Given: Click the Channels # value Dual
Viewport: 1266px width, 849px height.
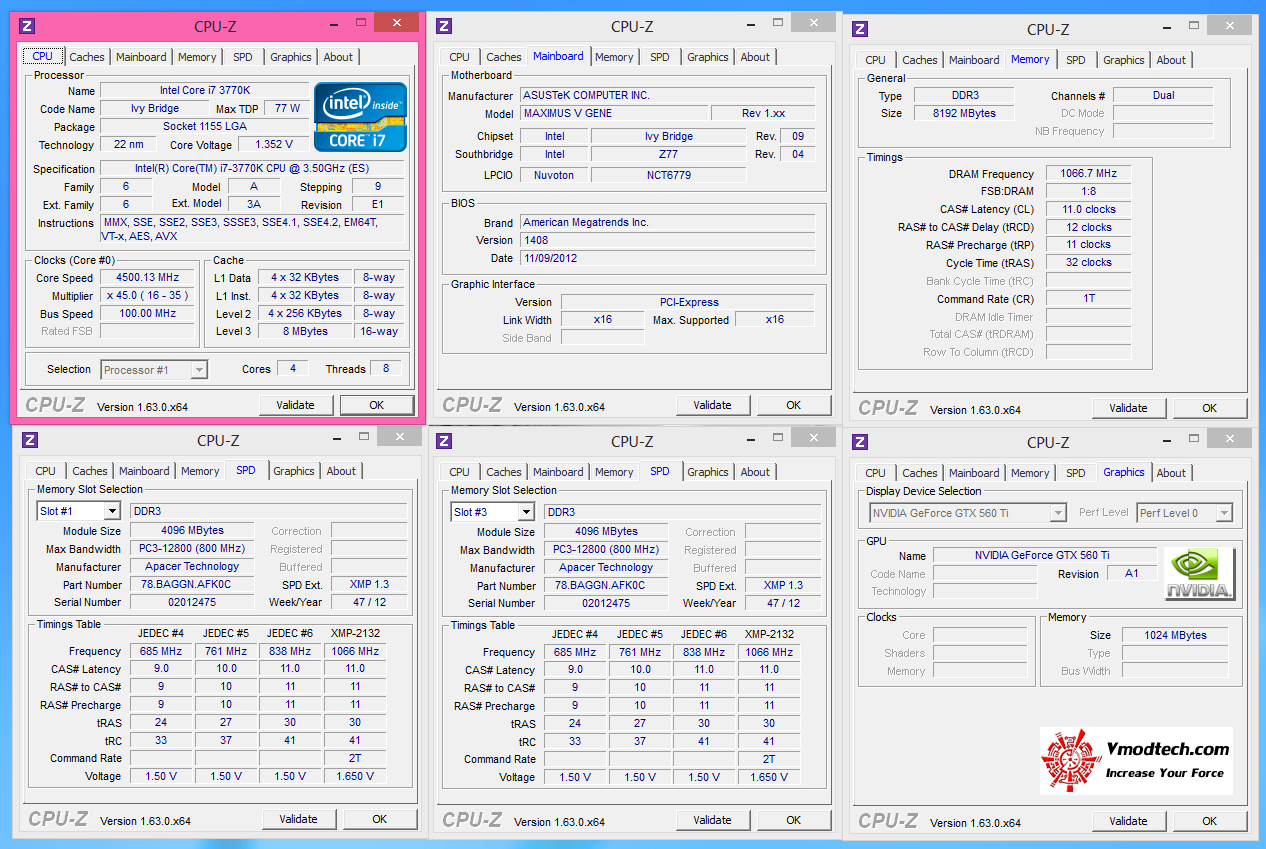Looking at the screenshot, I should pos(1163,96).
